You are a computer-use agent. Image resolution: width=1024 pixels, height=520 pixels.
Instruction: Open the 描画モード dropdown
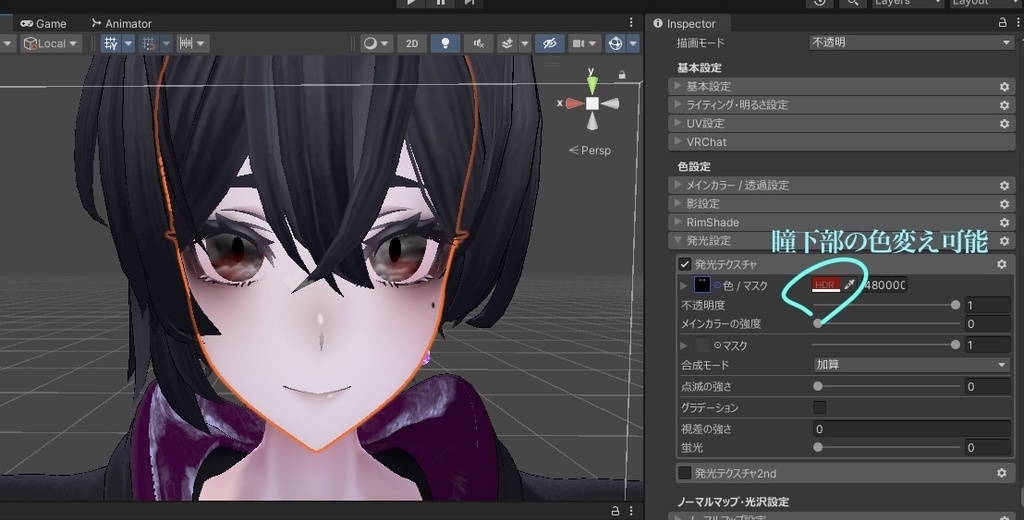pos(912,42)
